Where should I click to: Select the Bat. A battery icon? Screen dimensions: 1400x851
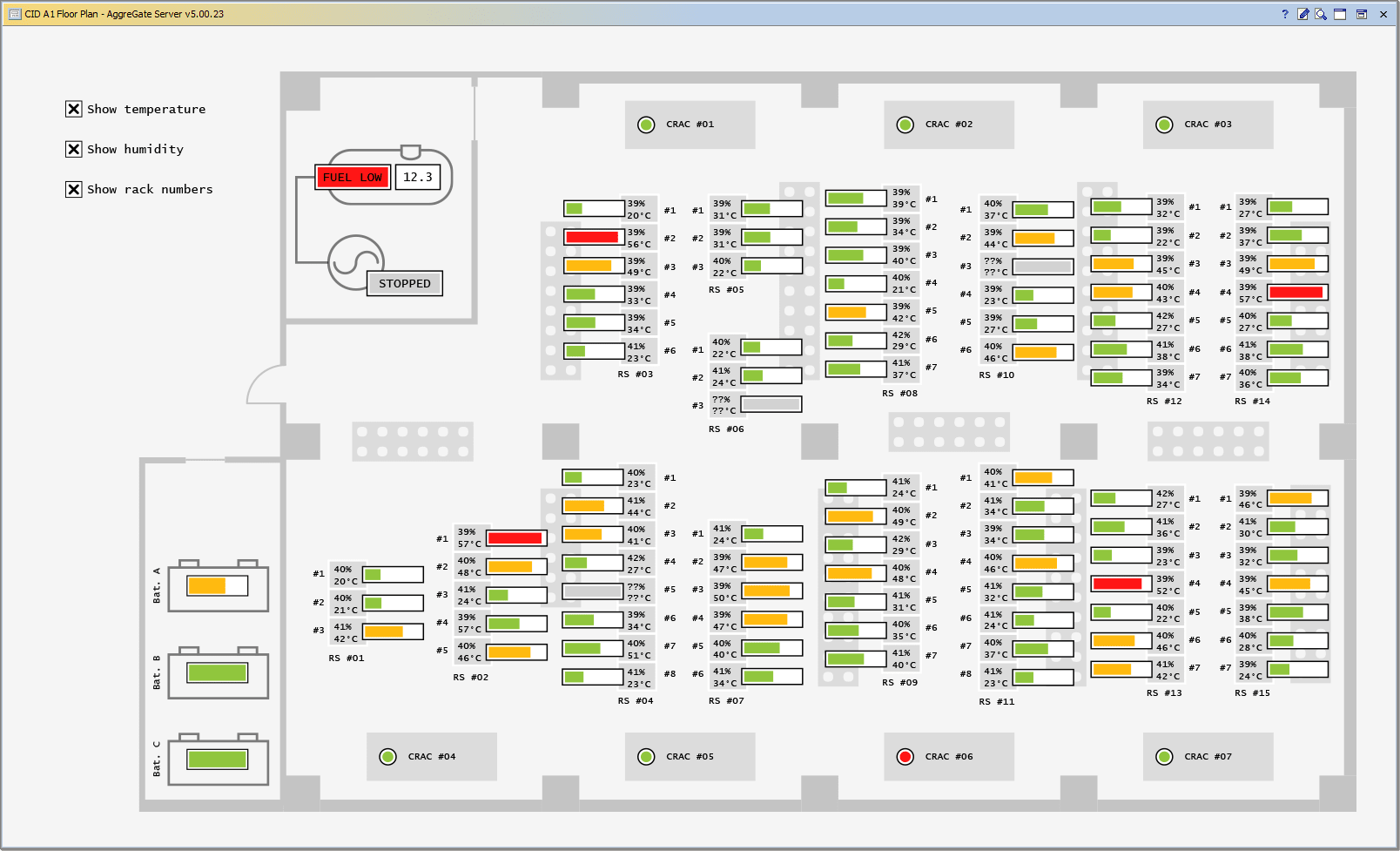click(x=218, y=586)
